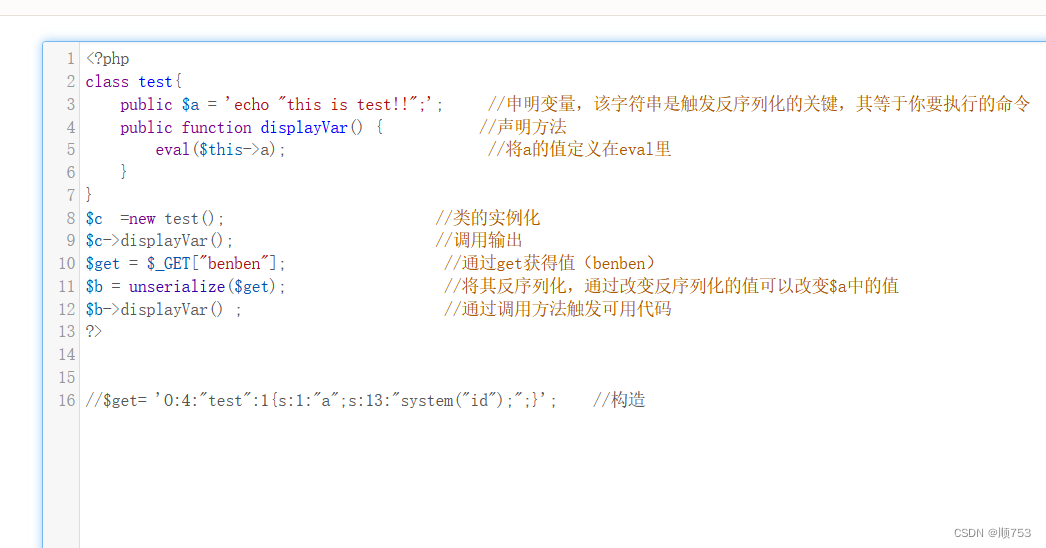Click the '$c->displayVar();' call
This screenshot has width=1046, height=548.
(x=159, y=241)
